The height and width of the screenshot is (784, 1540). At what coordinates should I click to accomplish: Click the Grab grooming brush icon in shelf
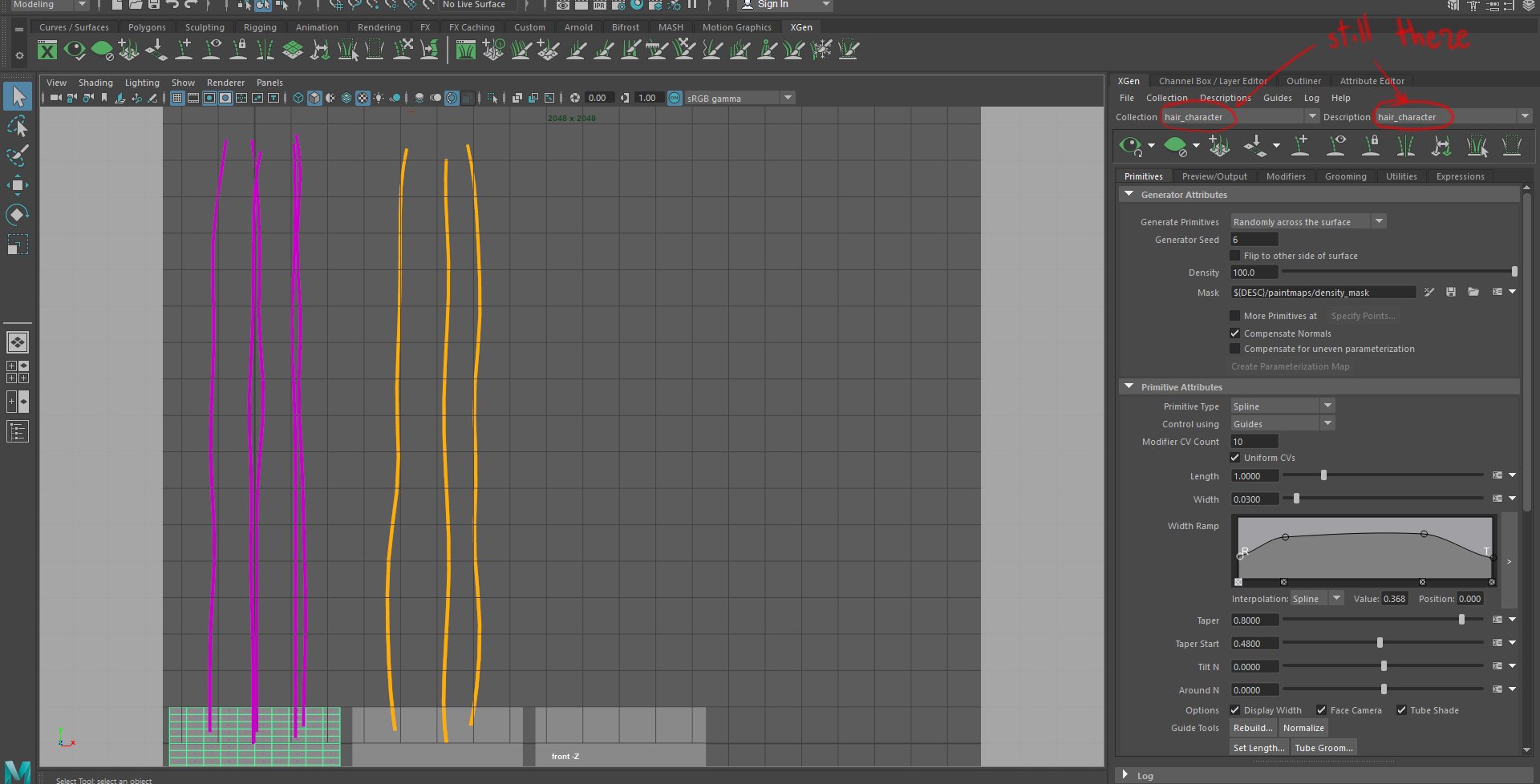tap(684, 50)
